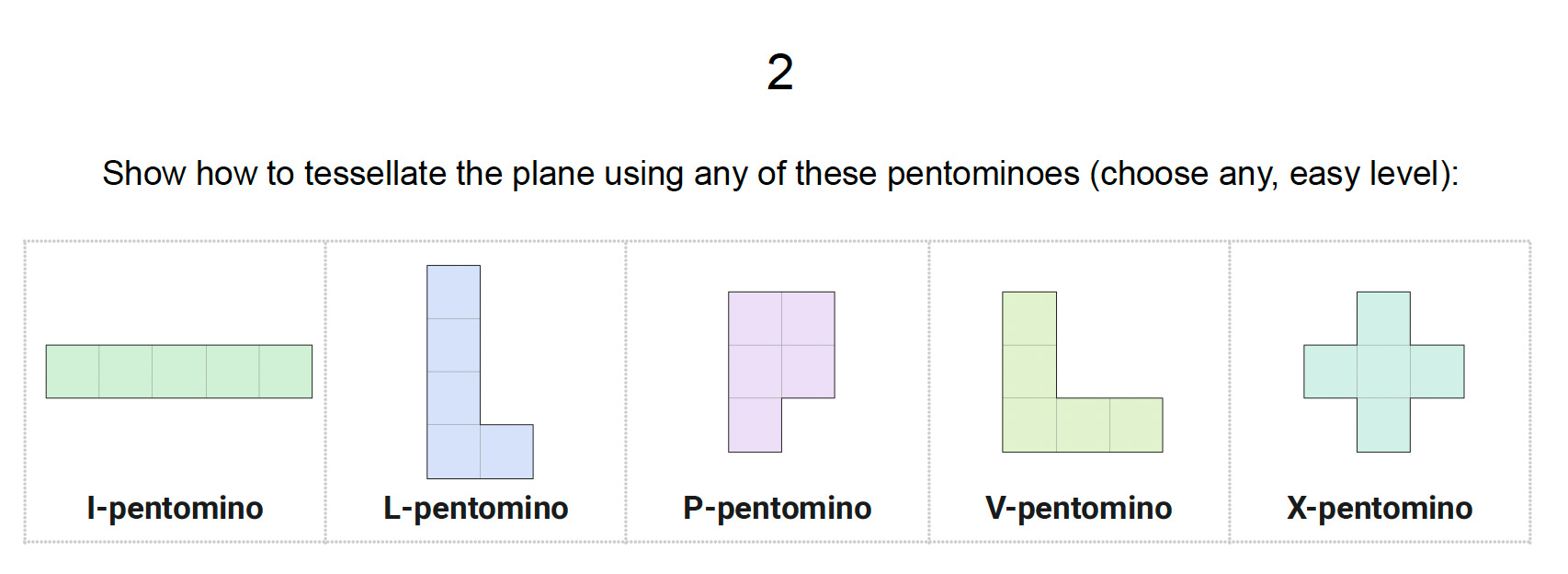Click the V-pentomino label text

[1079, 508]
